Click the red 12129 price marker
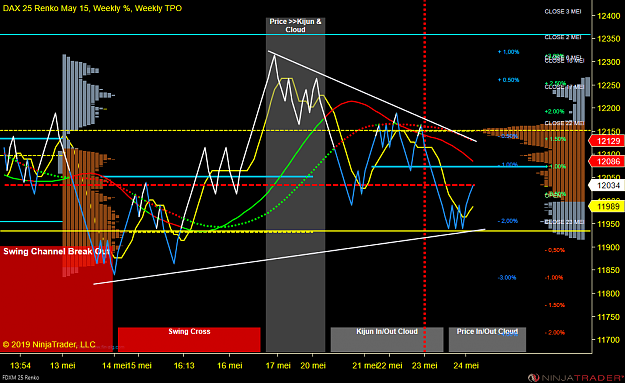The width and height of the screenshot is (625, 383). coord(607,141)
